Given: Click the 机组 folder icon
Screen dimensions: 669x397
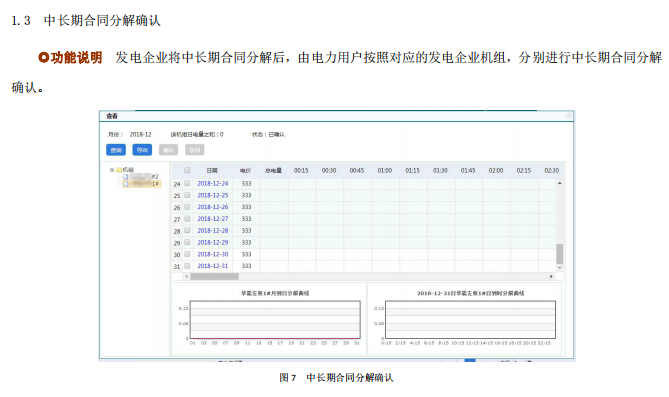Looking at the screenshot, I should [x=119, y=170].
